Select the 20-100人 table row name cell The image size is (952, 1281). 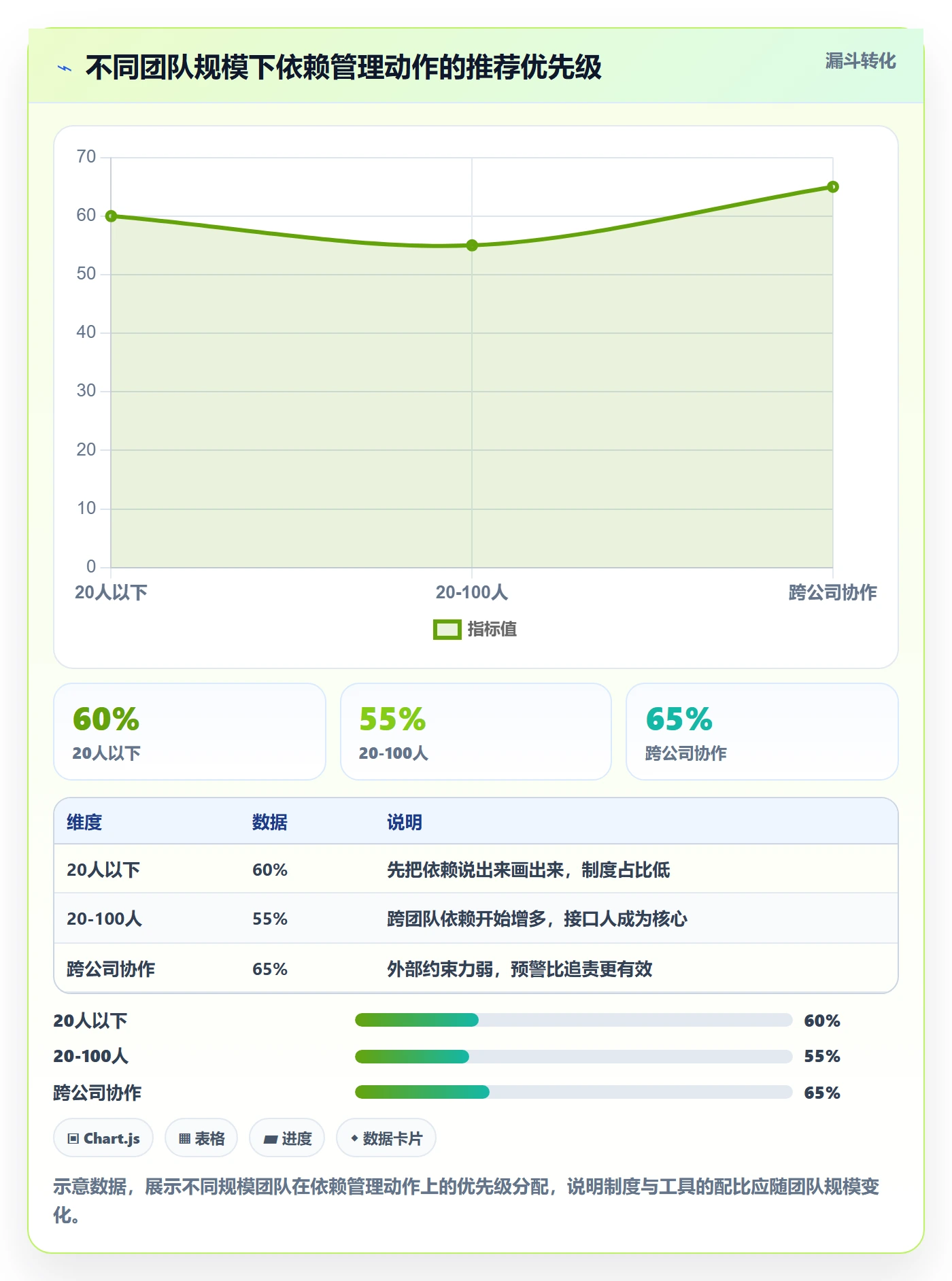[105, 919]
